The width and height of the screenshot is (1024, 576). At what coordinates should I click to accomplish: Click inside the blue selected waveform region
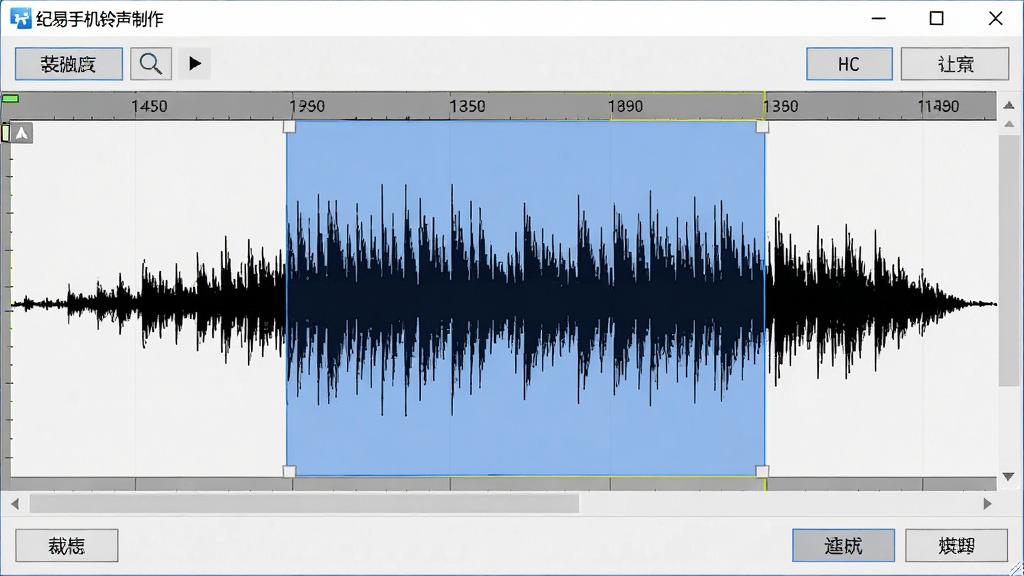coord(526,298)
